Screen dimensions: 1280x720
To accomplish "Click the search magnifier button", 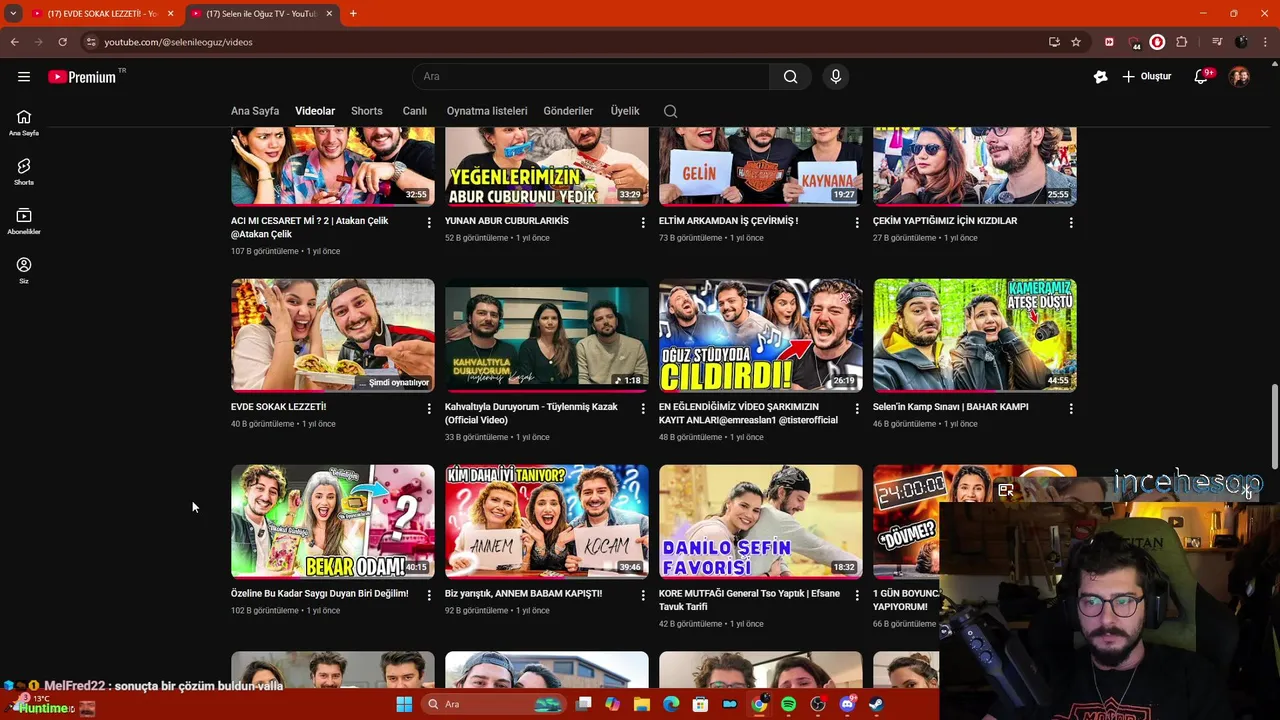I will [x=791, y=77].
